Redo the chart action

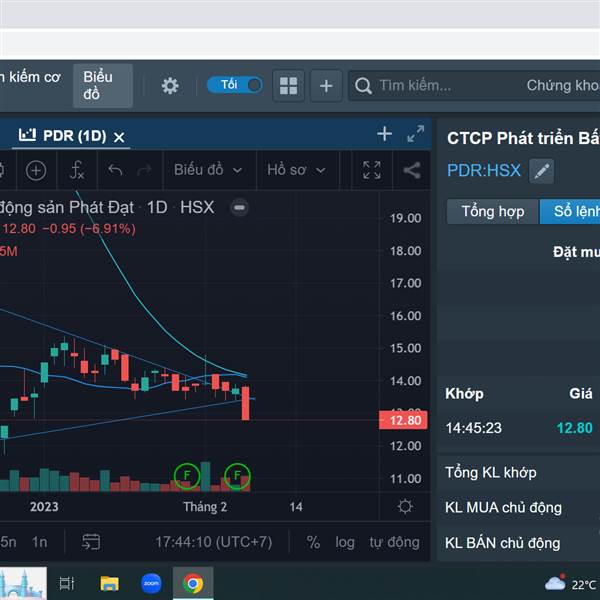pos(144,170)
